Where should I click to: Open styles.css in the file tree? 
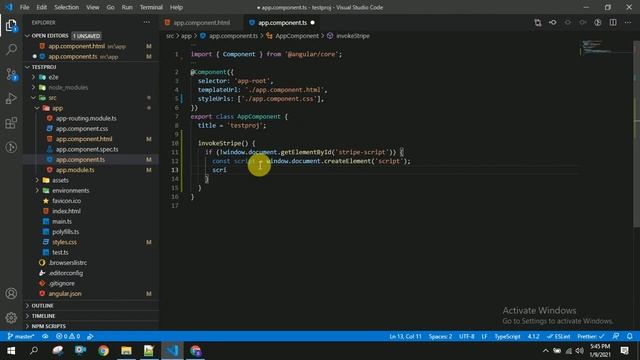(x=64, y=242)
